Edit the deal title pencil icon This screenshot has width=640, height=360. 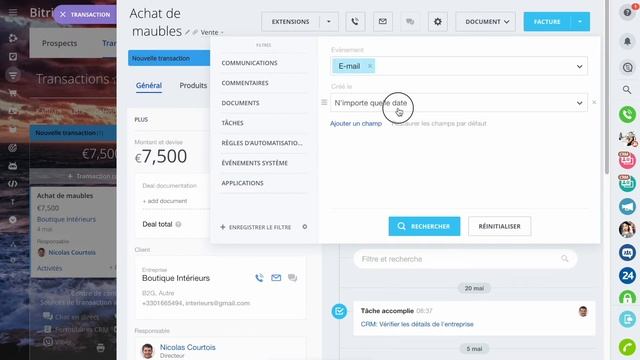tap(187, 32)
